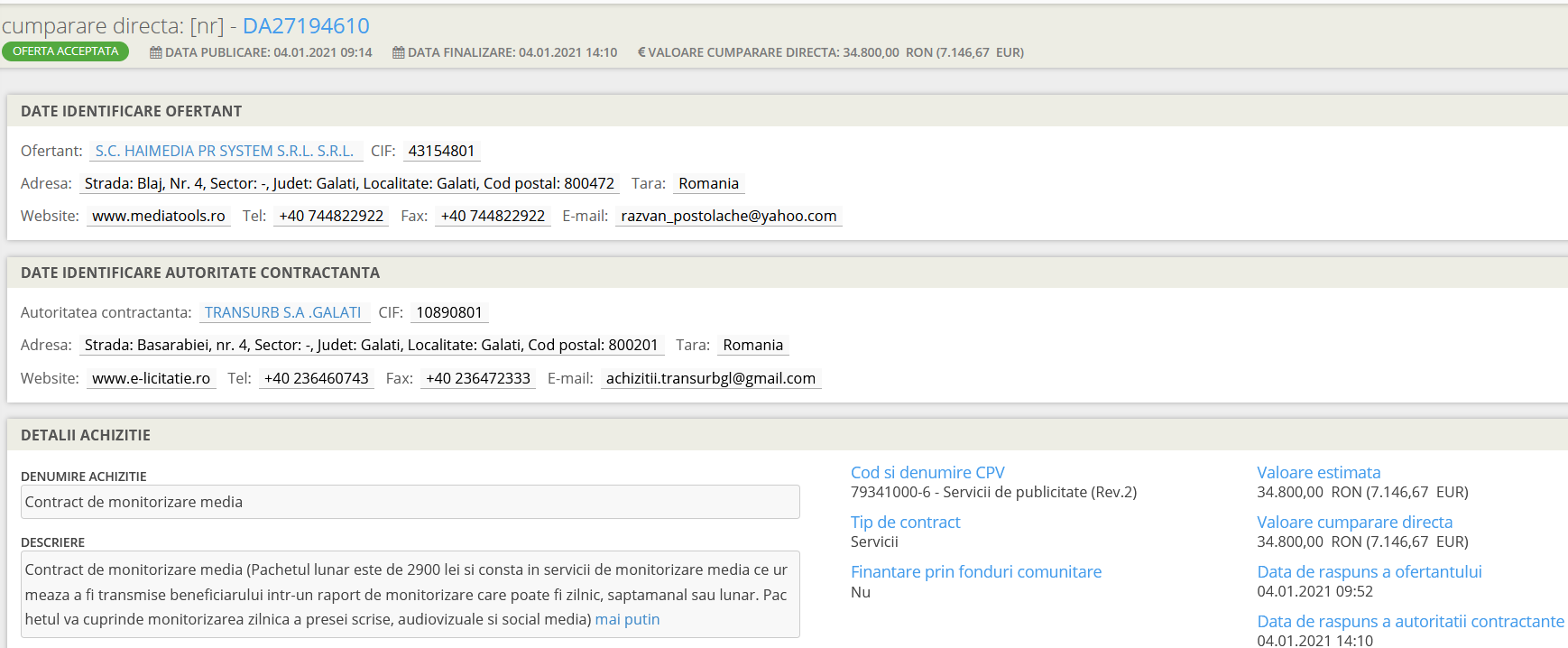This screenshot has height=648, width=1568.
Task: Click the DETALII ACHIZITIE section header
Action: pyautogui.click(x=86, y=435)
